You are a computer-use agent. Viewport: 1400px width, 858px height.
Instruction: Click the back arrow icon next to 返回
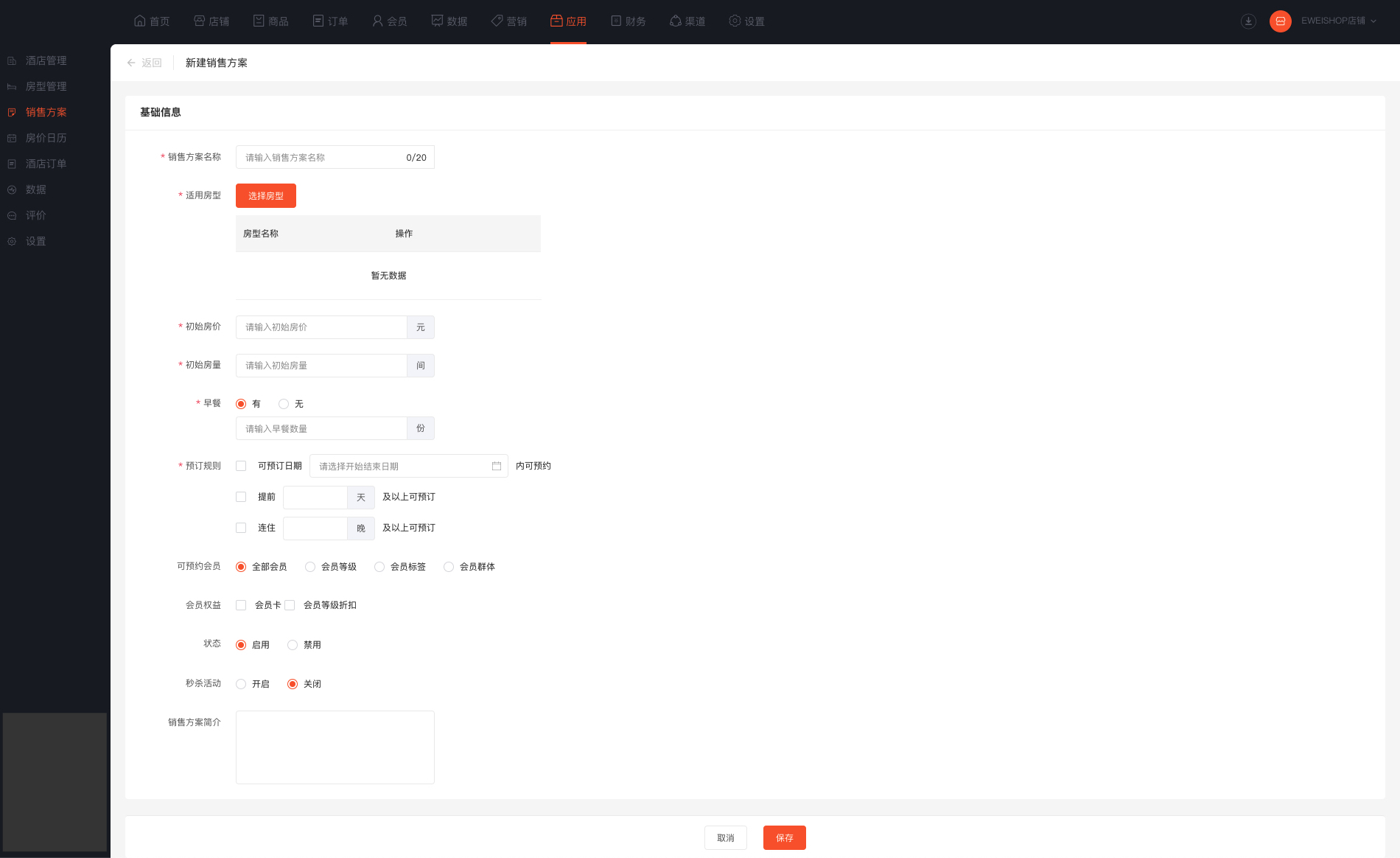pyautogui.click(x=131, y=63)
